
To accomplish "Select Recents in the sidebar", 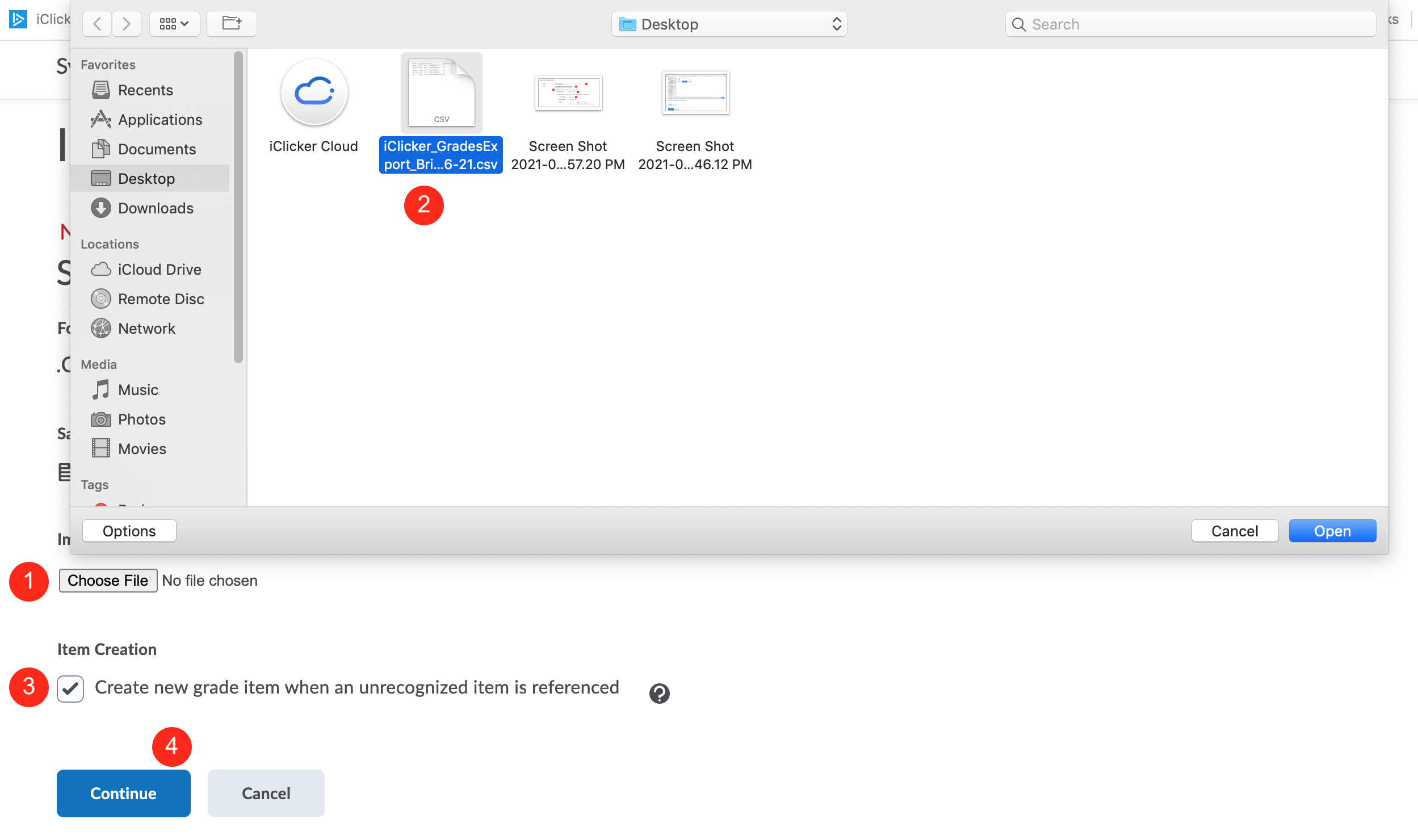I will tap(150, 90).
